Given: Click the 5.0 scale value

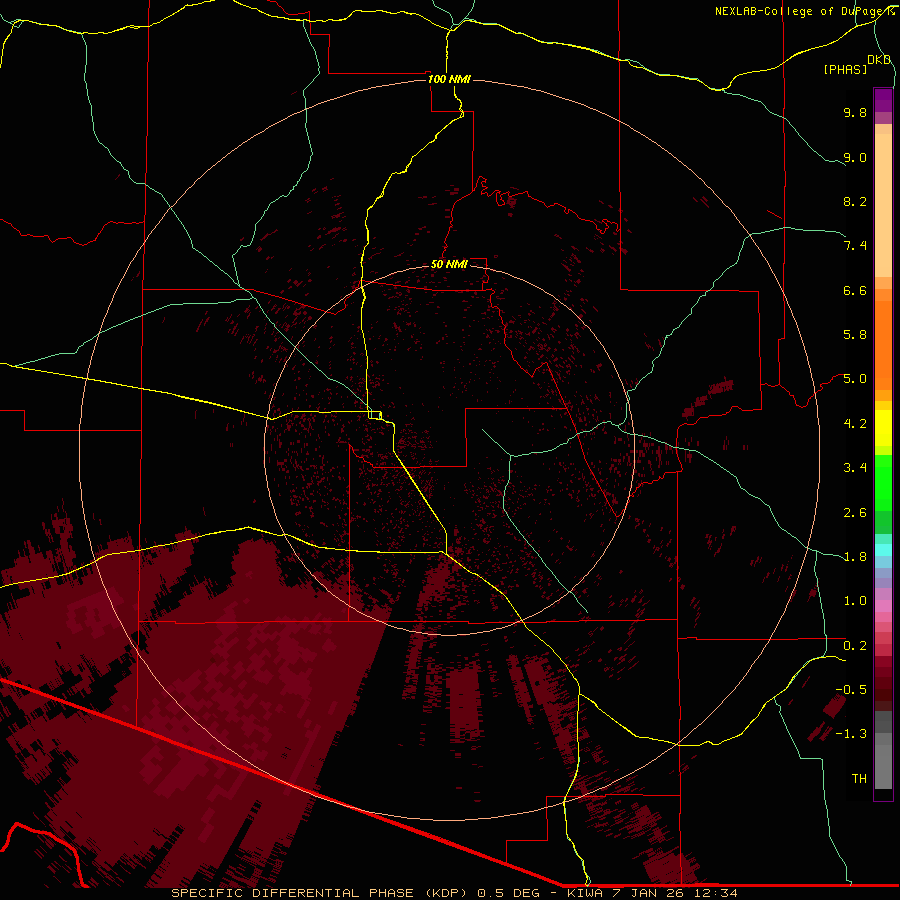Looking at the screenshot, I should tap(855, 379).
